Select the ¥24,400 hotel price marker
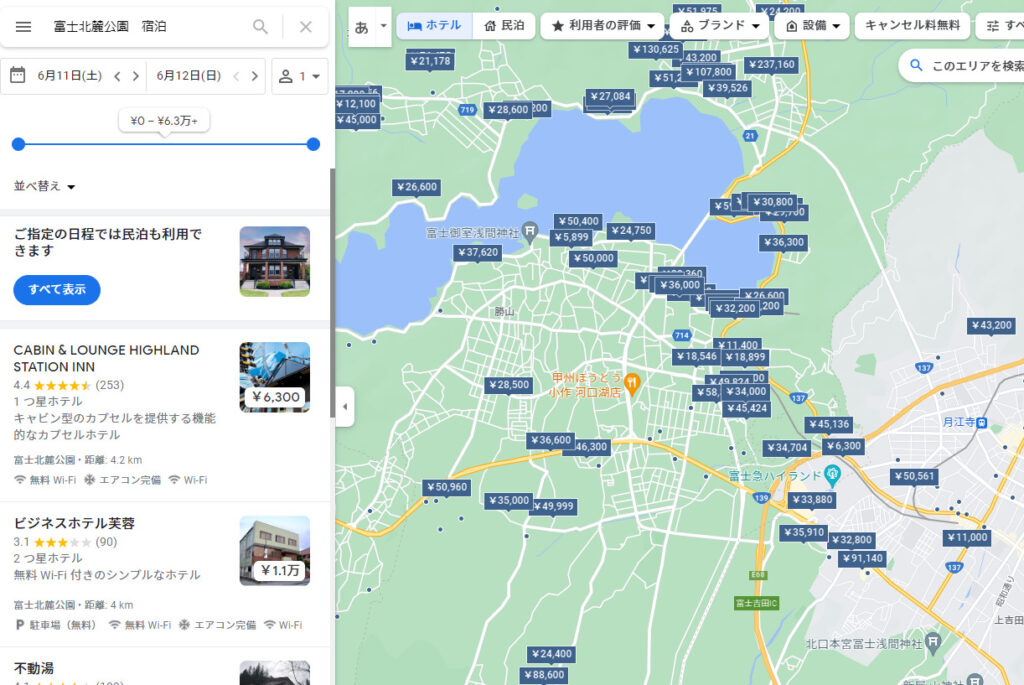The width and height of the screenshot is (1024, 685). click(x=551, y=654)
